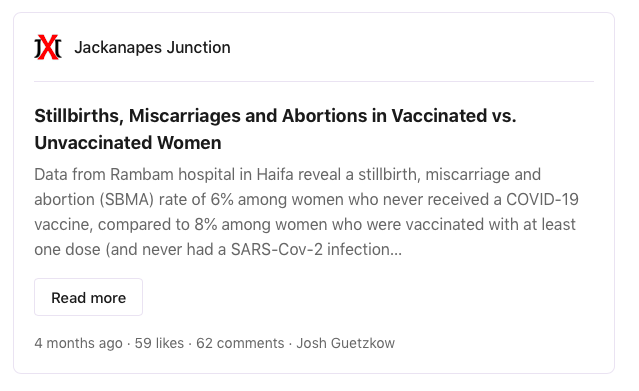Viewport: 639px width, 391px height.
Task: Click the "(SBMA)" abbreviation in the summary
Action: point(127,199)
